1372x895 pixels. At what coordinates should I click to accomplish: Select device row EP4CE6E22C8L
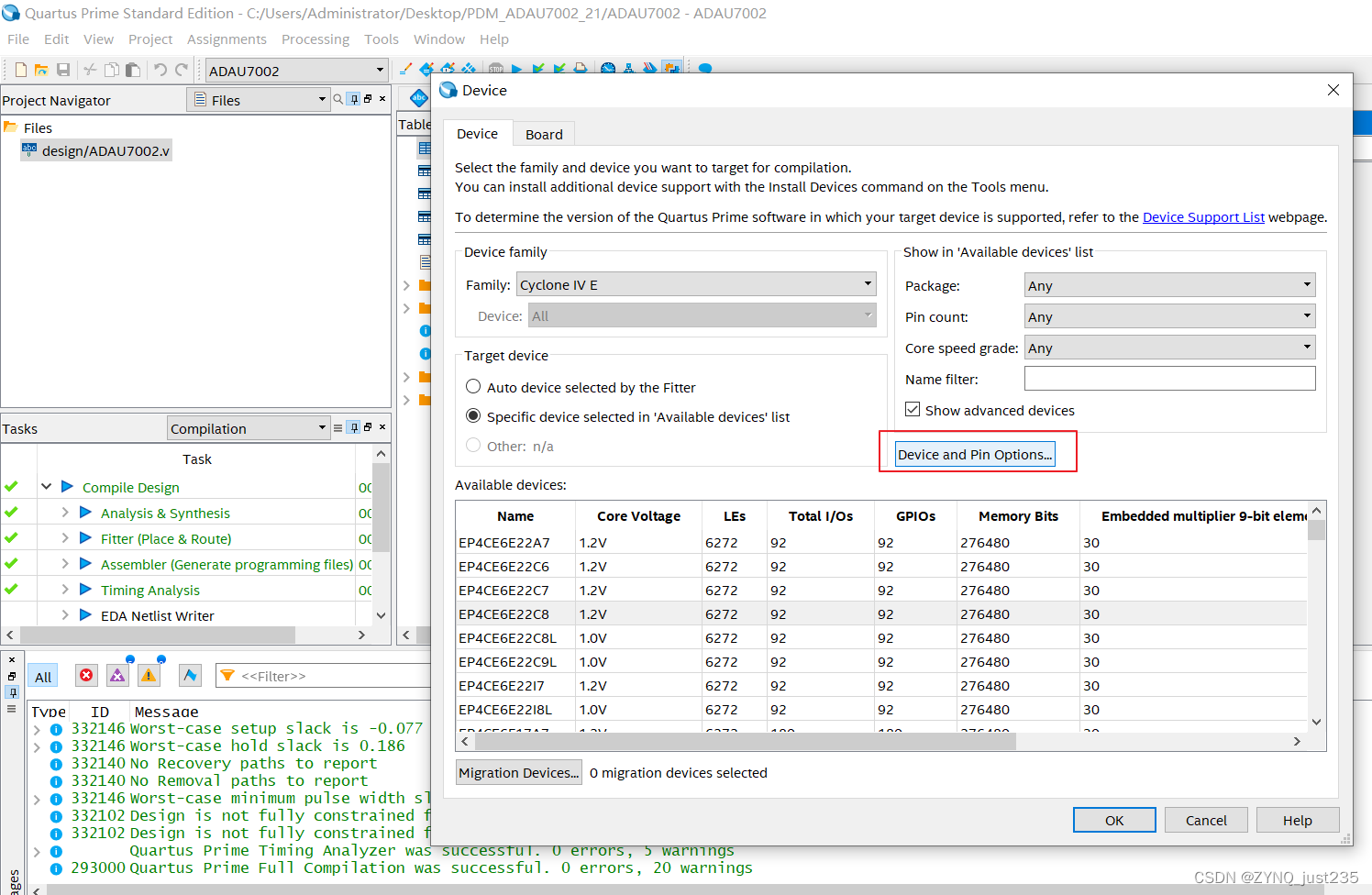click(880, 637)
